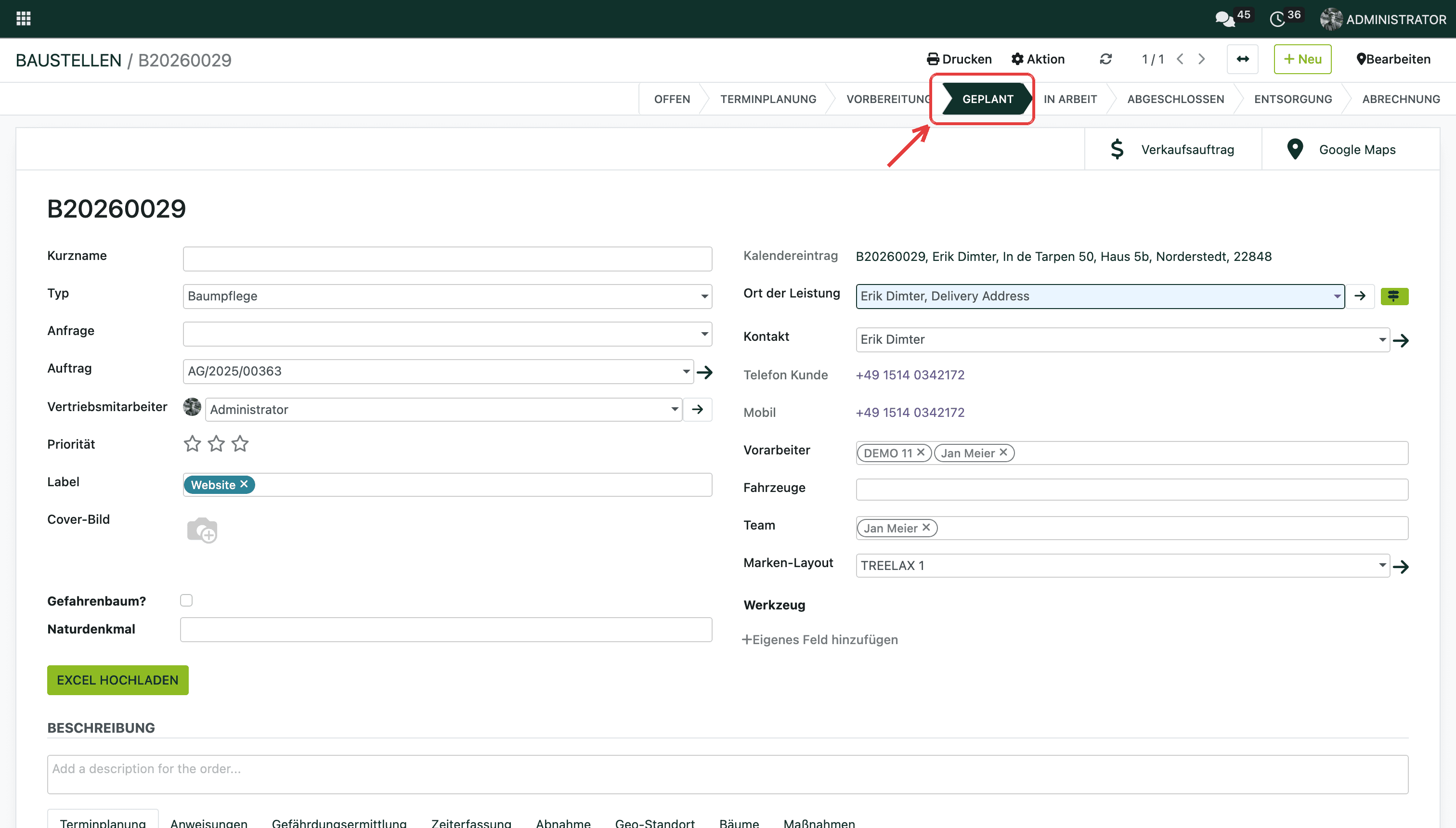Set status to IN ARBEIT
The image size is (1456, 828).
tap(1070, 99)
